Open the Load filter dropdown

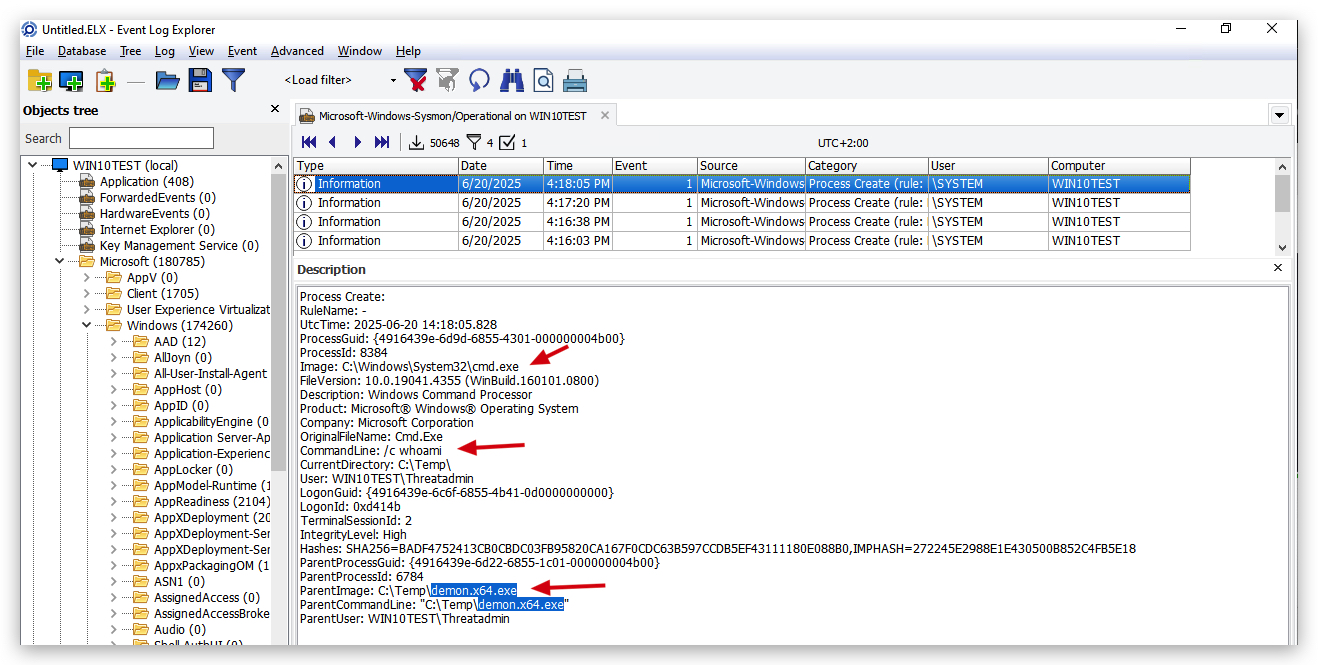point(393,80)
